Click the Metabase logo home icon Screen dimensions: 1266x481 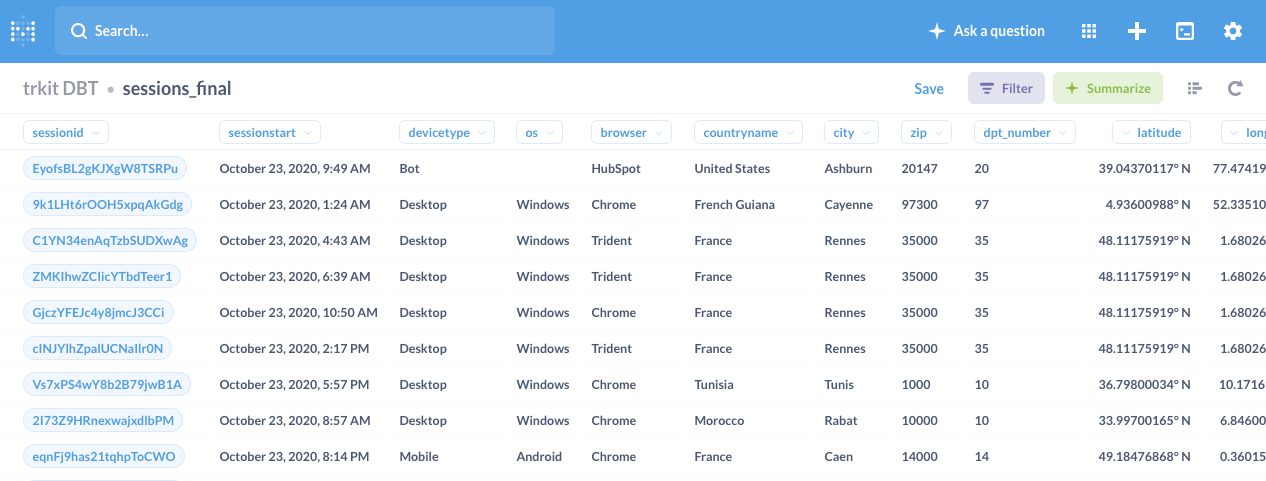click(23, 31)
